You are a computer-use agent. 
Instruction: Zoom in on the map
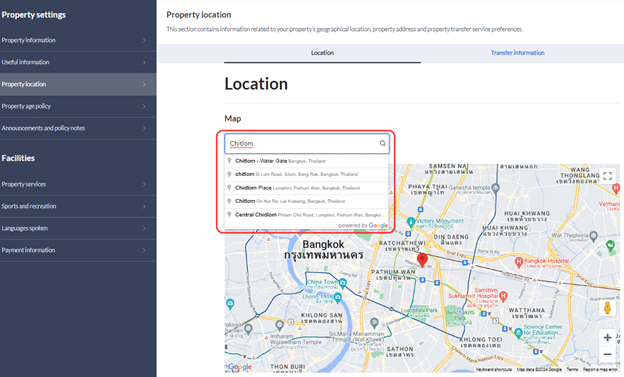[x=607, y=338]
